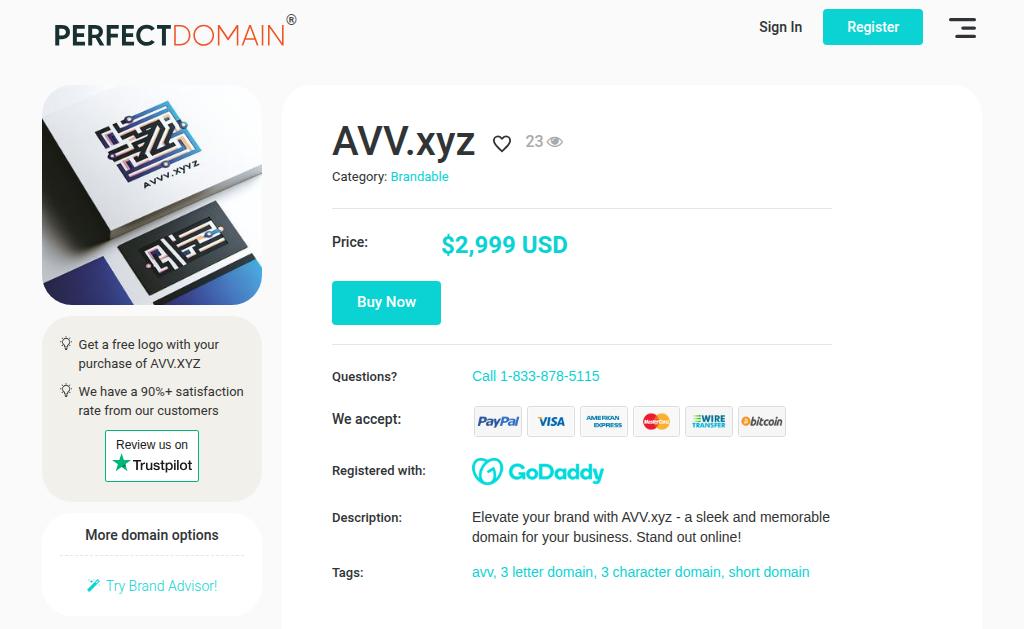Click the MasterCard payment icon
This screenshot has width=1024, height=629.
click(656, 422)
